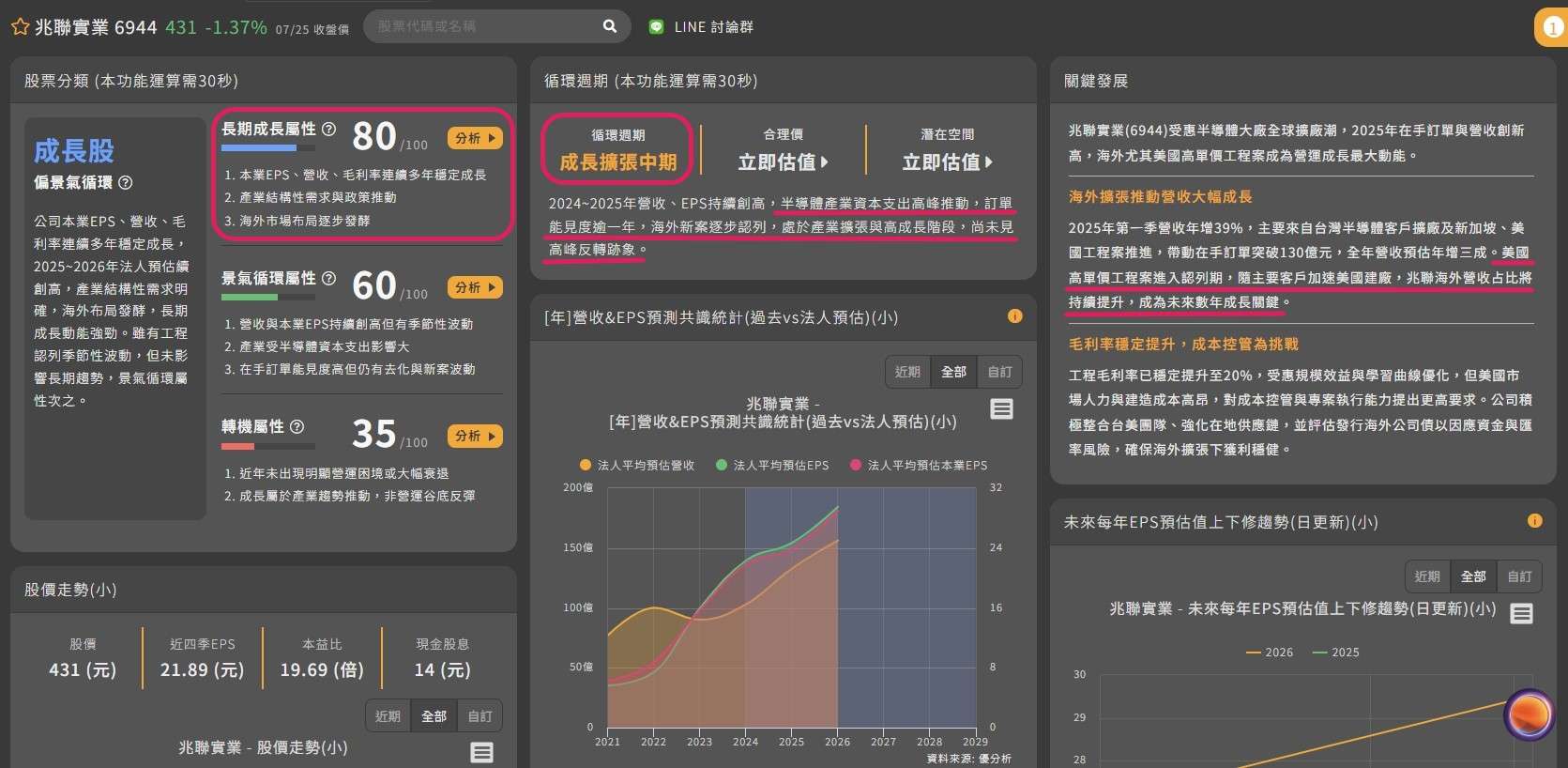Image resolution: width=1568 pixels, height=768 pixels.
Task: Click 立即估值 under 潛在空間
Action: pyautogui.click(x=948, y=162)
